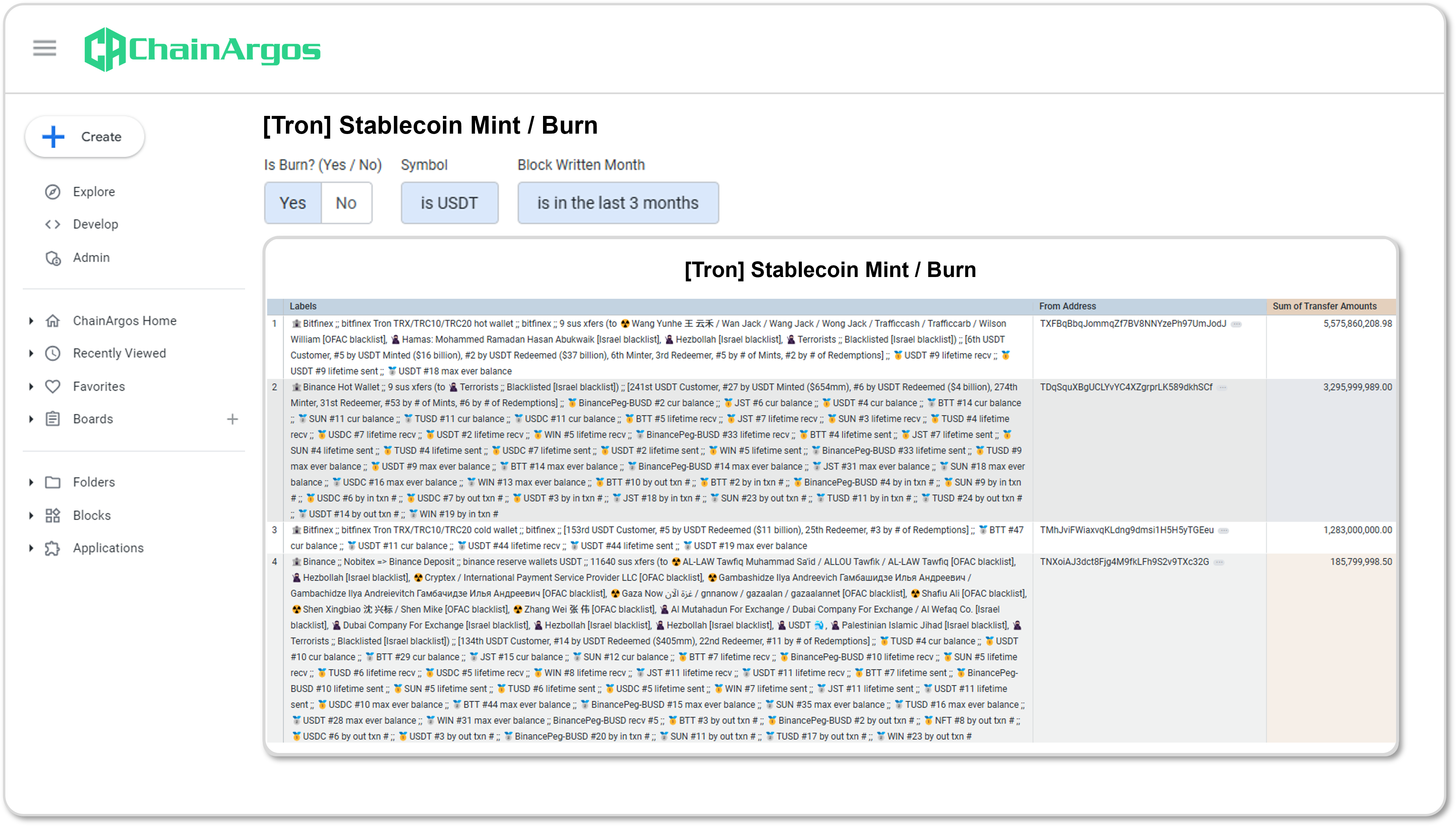Image resolution: width=1456 pixels, height=826 pixels.
Task: Go to ChainArgos Home
Action: 125,321
